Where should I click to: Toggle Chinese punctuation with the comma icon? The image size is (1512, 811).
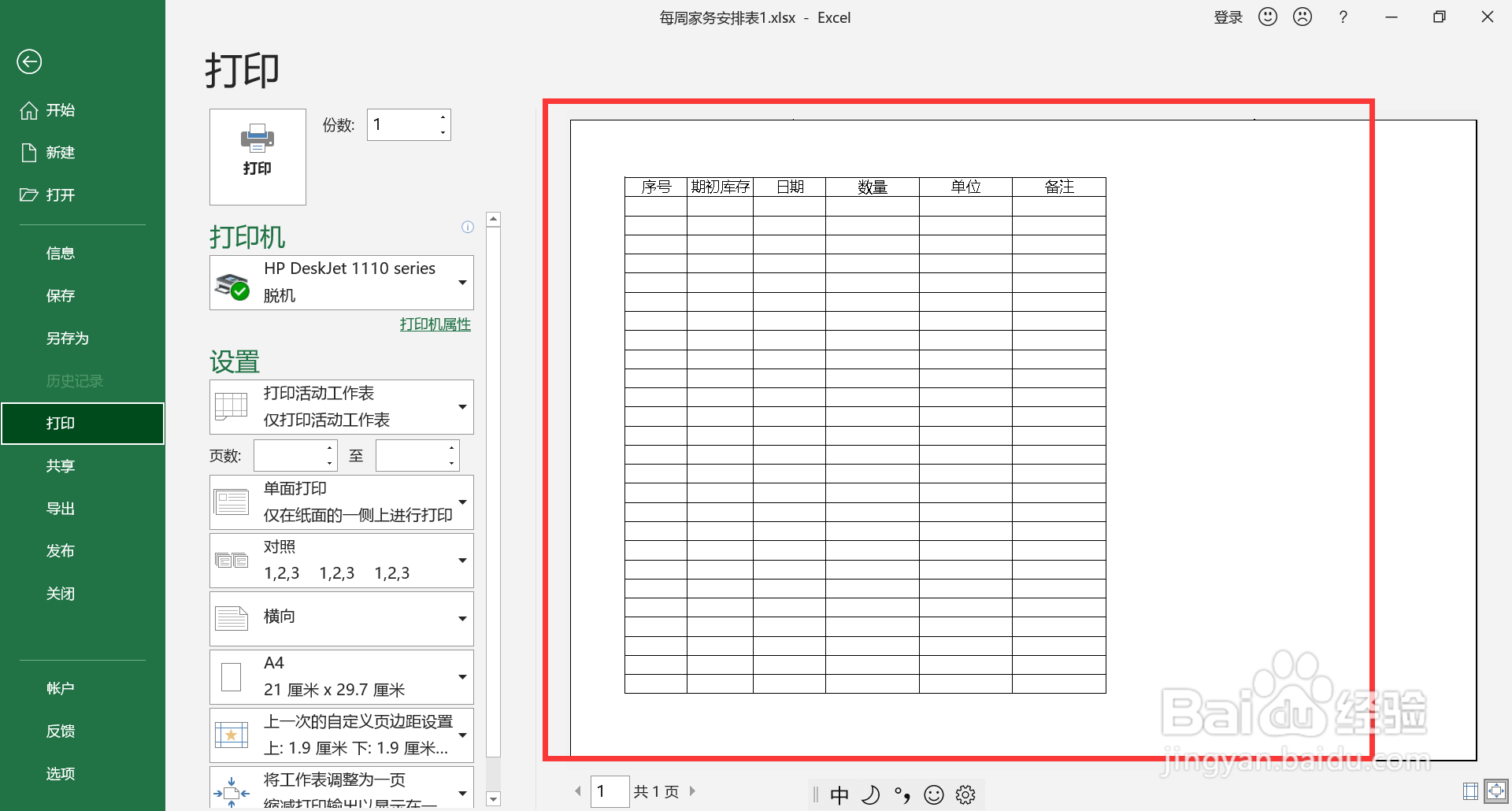902,794
